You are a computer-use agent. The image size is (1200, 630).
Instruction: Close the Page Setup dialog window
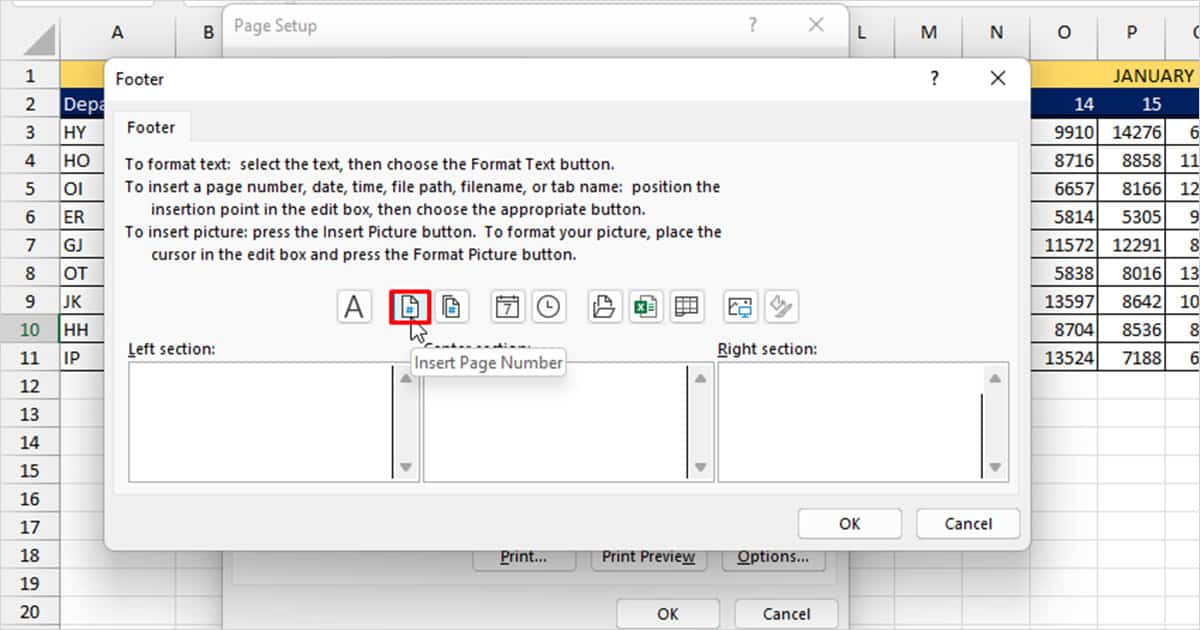pyautogui.click(x=816, y=26)
